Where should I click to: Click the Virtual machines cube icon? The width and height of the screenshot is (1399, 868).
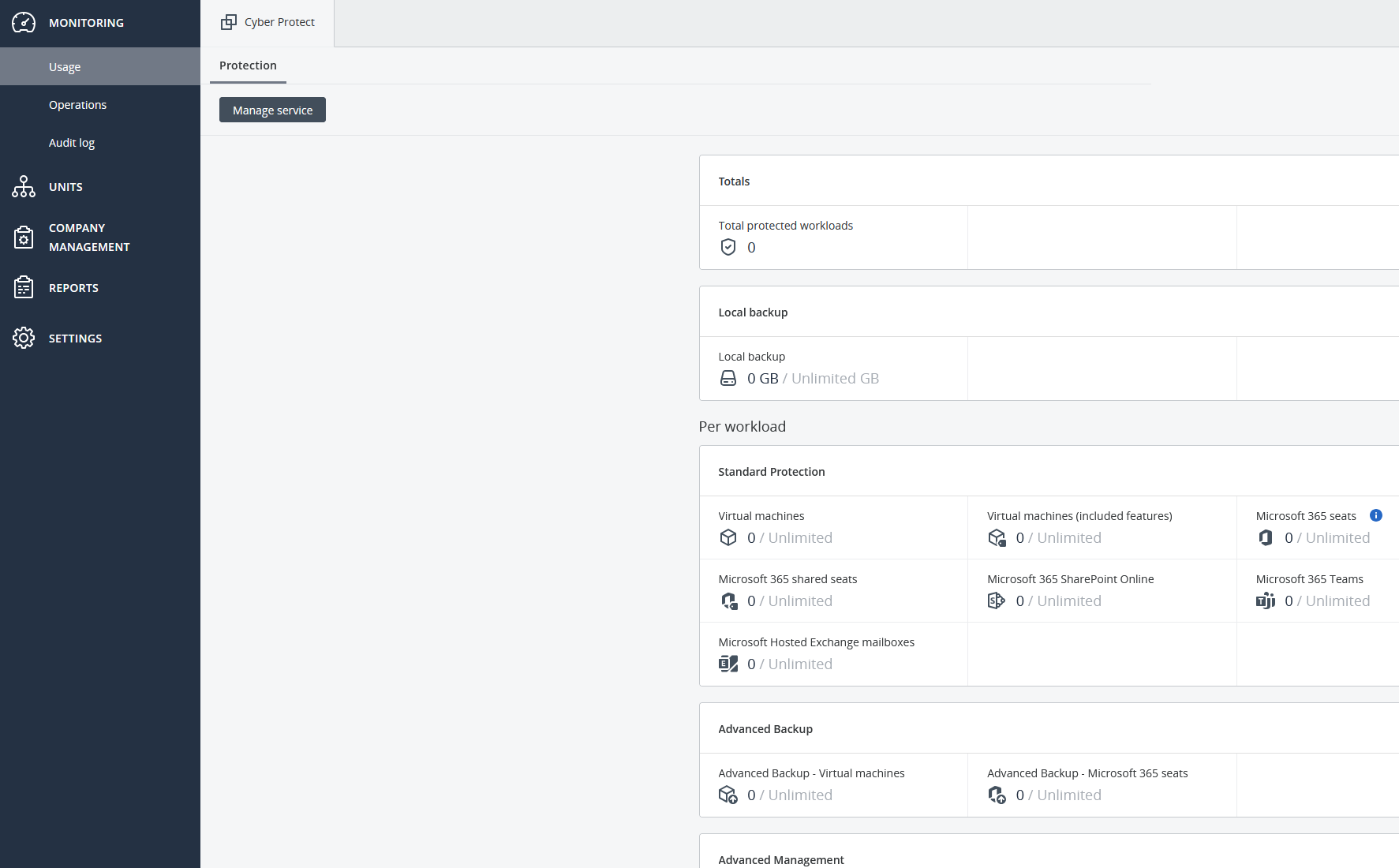click(728, 537)
